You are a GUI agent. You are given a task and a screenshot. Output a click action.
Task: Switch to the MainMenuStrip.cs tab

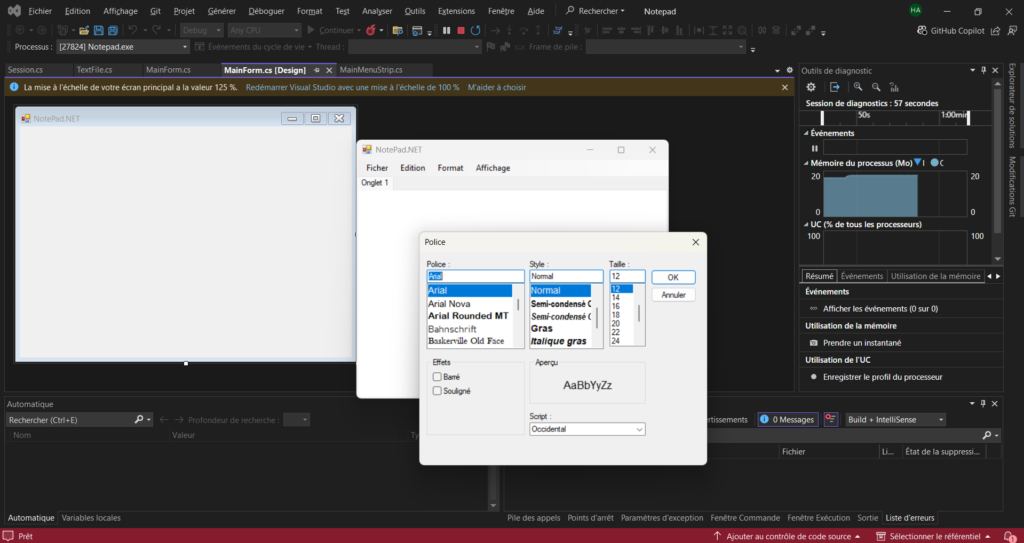point(371,70)
